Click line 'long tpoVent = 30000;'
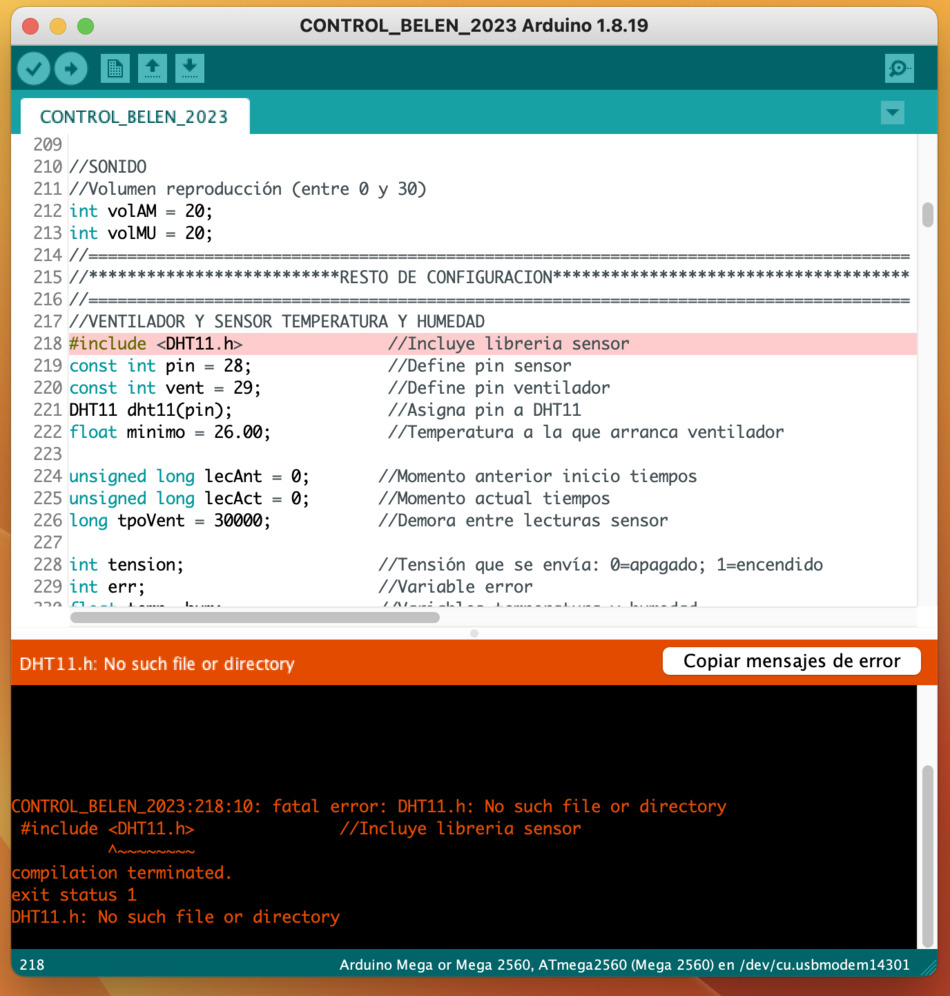The image size is (950, 996). pyautogui.click(x=170, y=521)
